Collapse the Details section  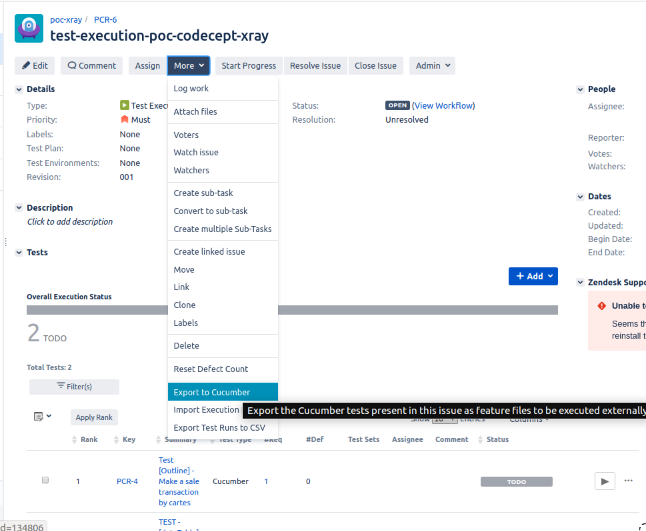pyautogui.click(x=19, y=89)
